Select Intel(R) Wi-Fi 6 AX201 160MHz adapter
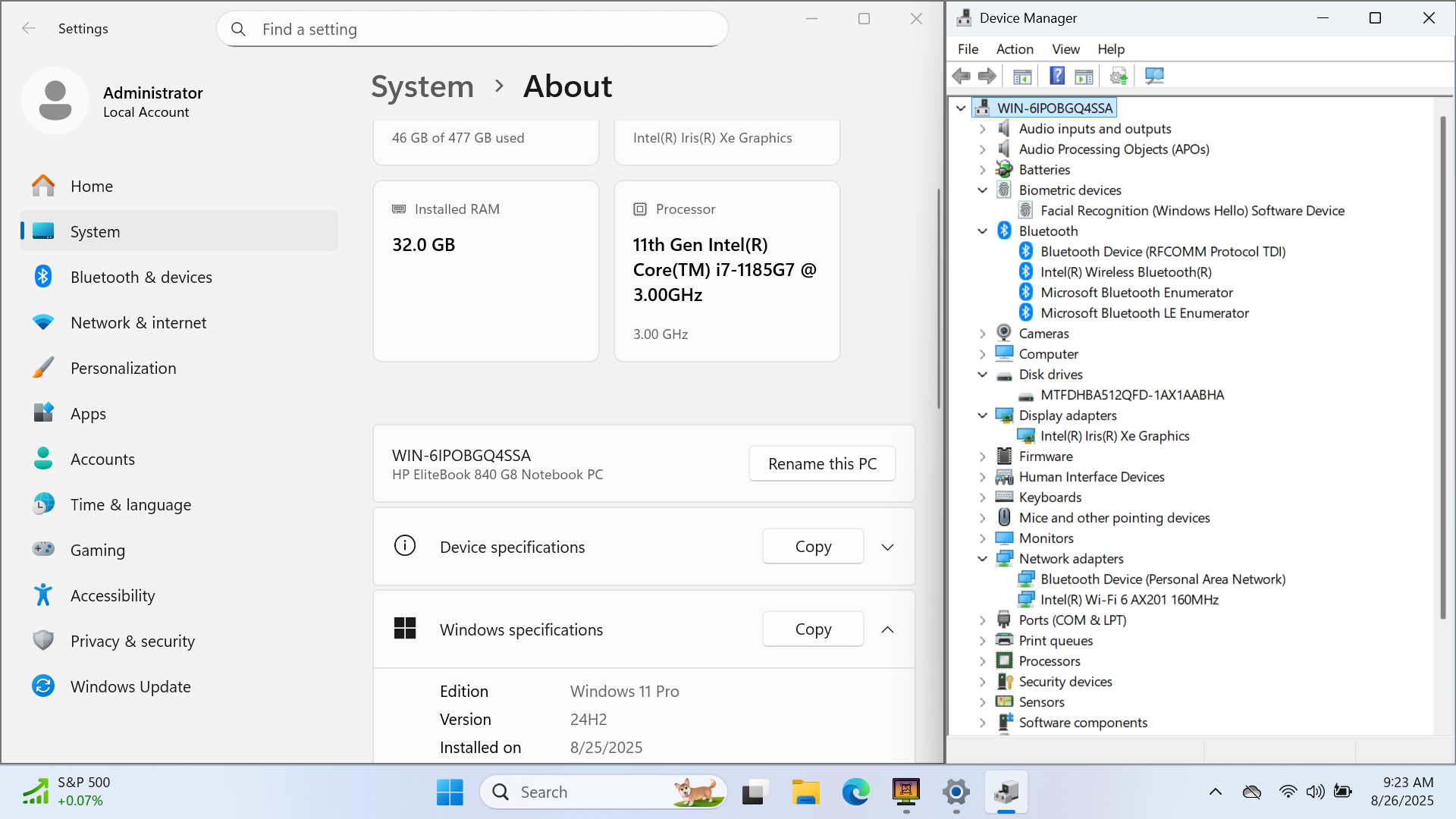 click(1129, 600)
